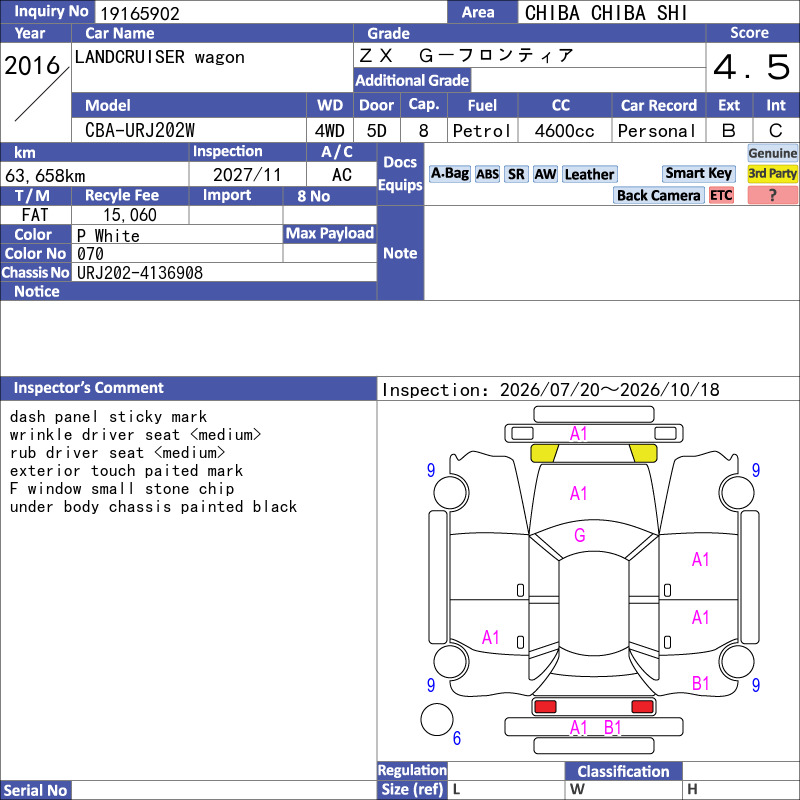Click the left red tail light on diagram
This screenshot has width=800, height=800.
pyautogui.click(x=545, y=707)
